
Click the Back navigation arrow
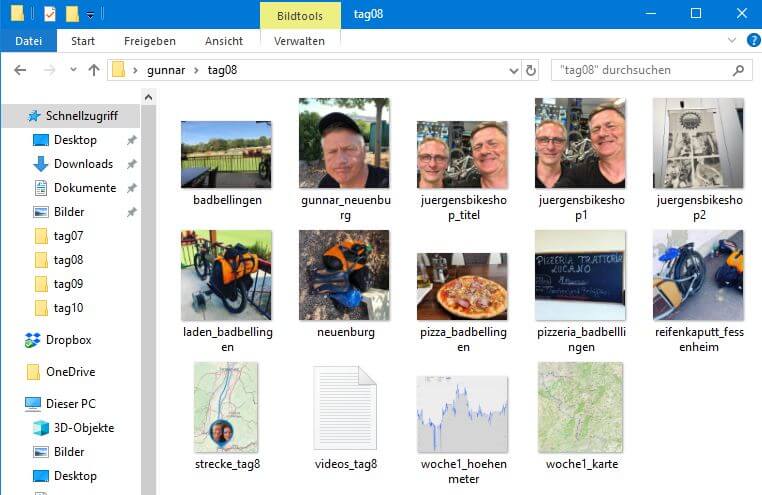[x=20, y=70]
